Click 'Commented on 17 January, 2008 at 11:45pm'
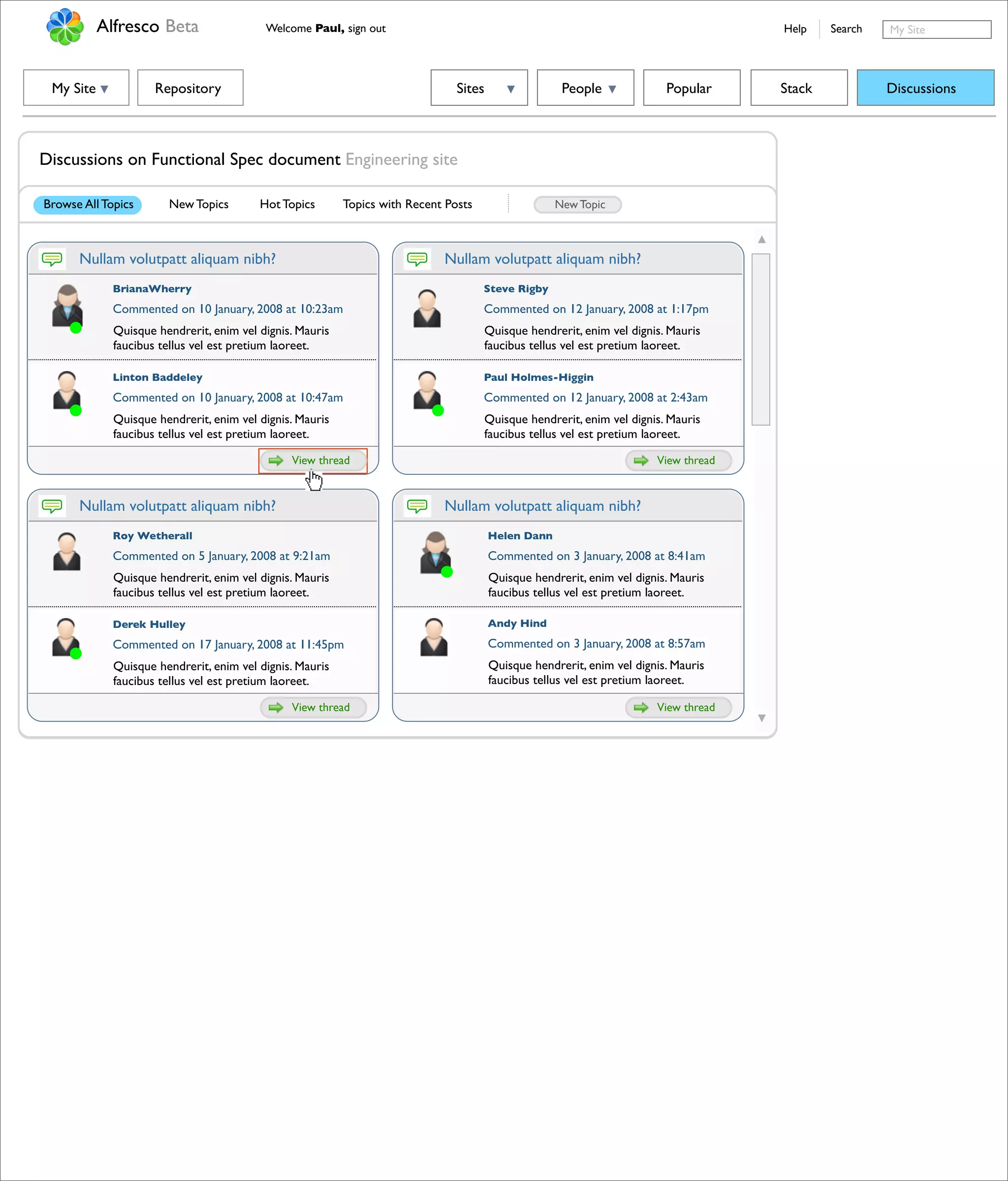The height and width of the screenshot is (1181, 1008). click(229, 645)
